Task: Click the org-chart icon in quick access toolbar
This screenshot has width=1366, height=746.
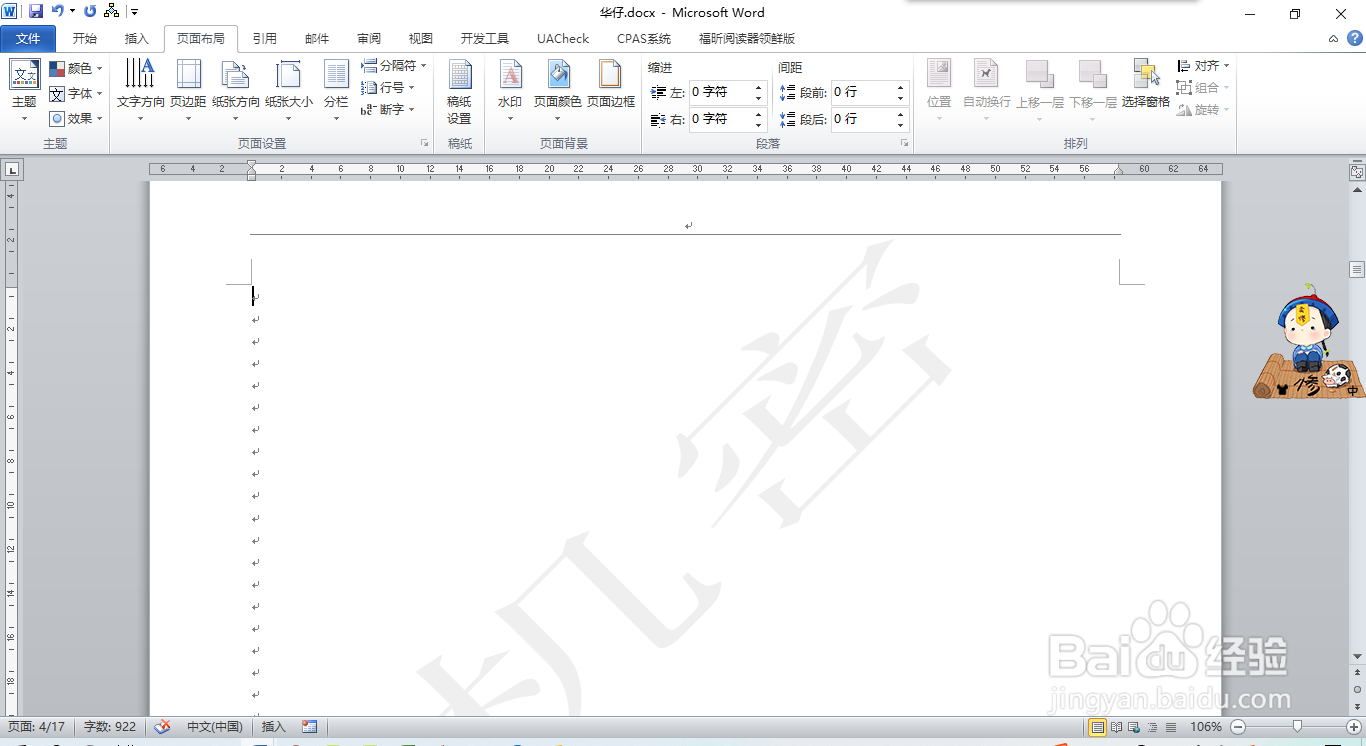Action: [x=111, y=12]
